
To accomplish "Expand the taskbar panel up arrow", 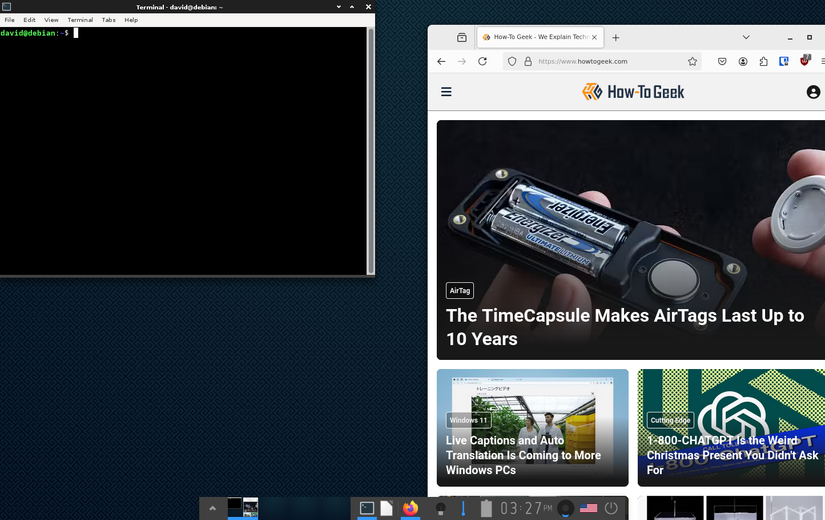I will pos(212,508).
